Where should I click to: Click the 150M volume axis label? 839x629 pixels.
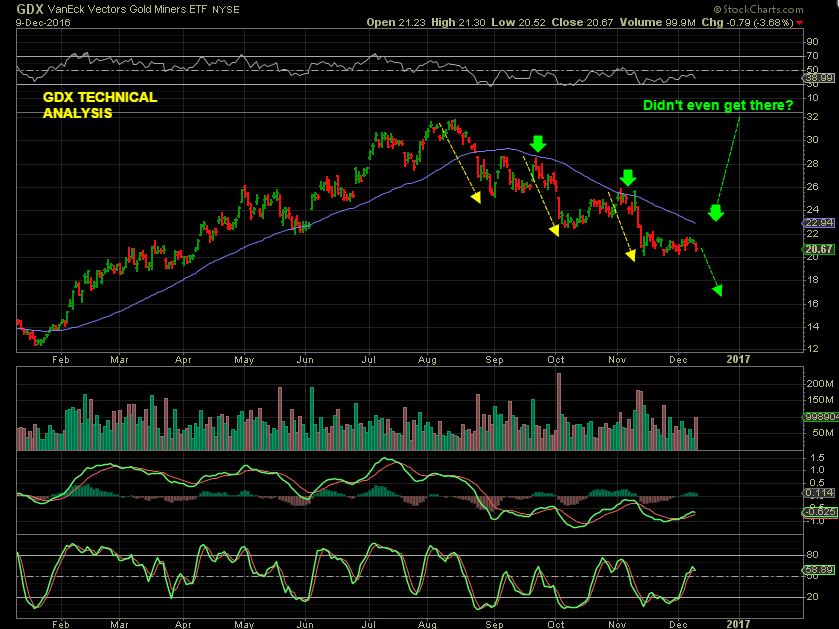coord(820,400)
